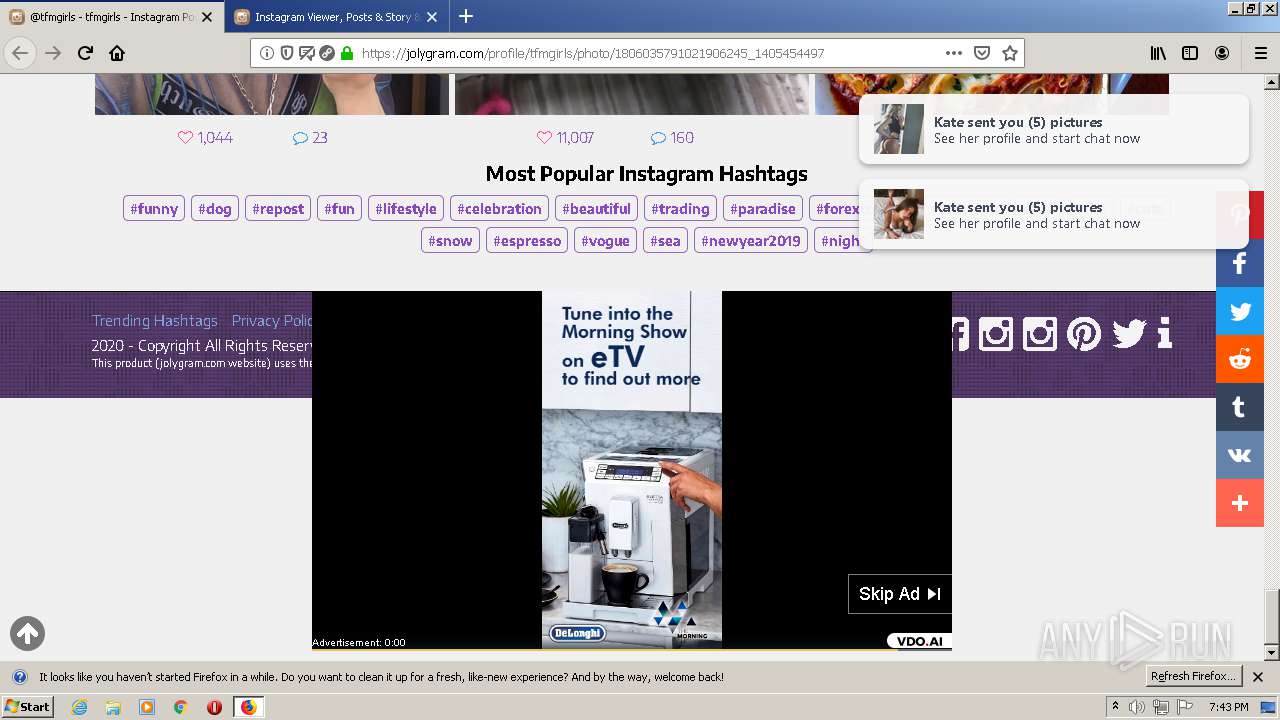The image size is (1280, 720).
Task: Open the #vogue hashtag
Action: pyautogui.click(x=605, y=241)
